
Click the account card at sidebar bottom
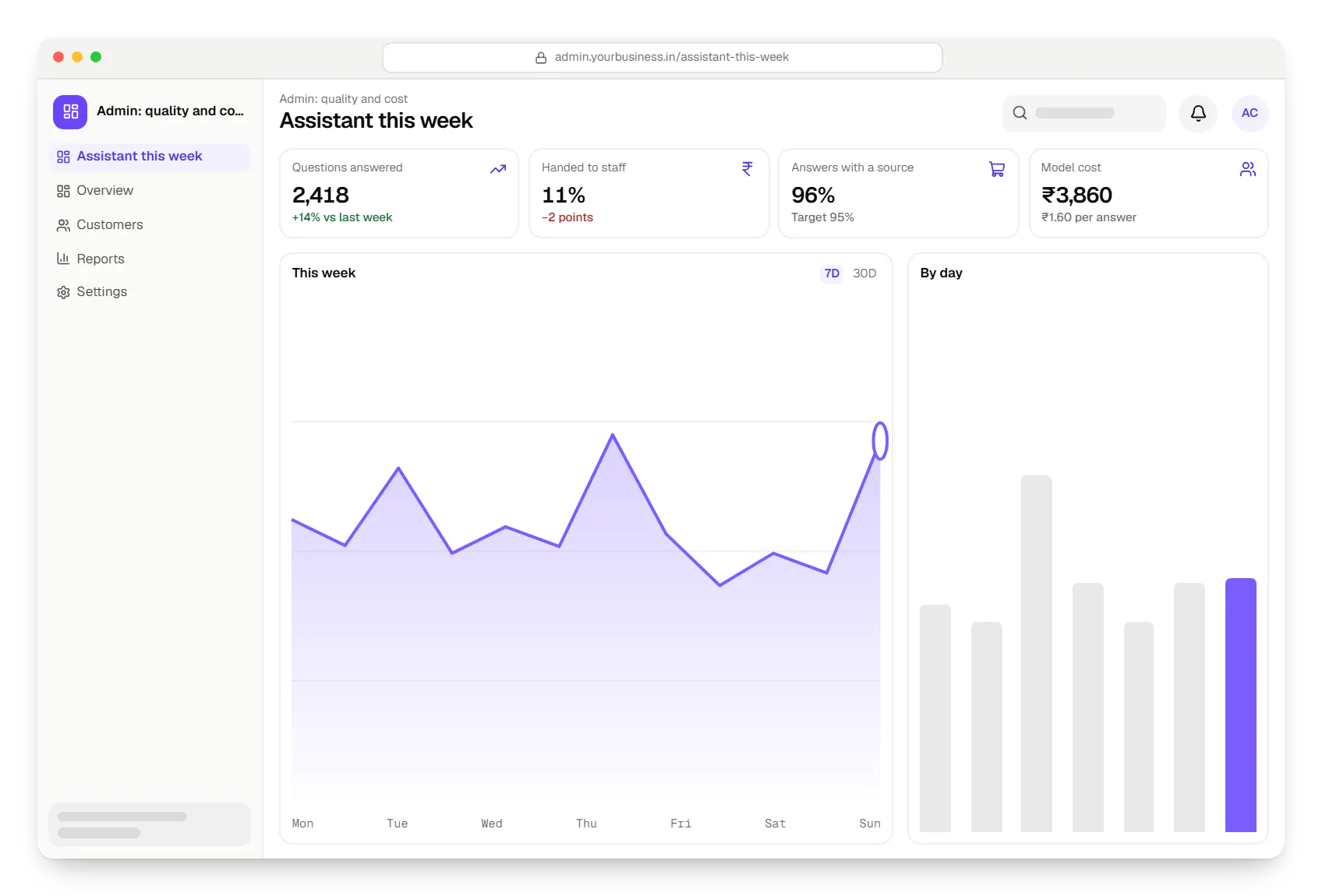point(150,824)
